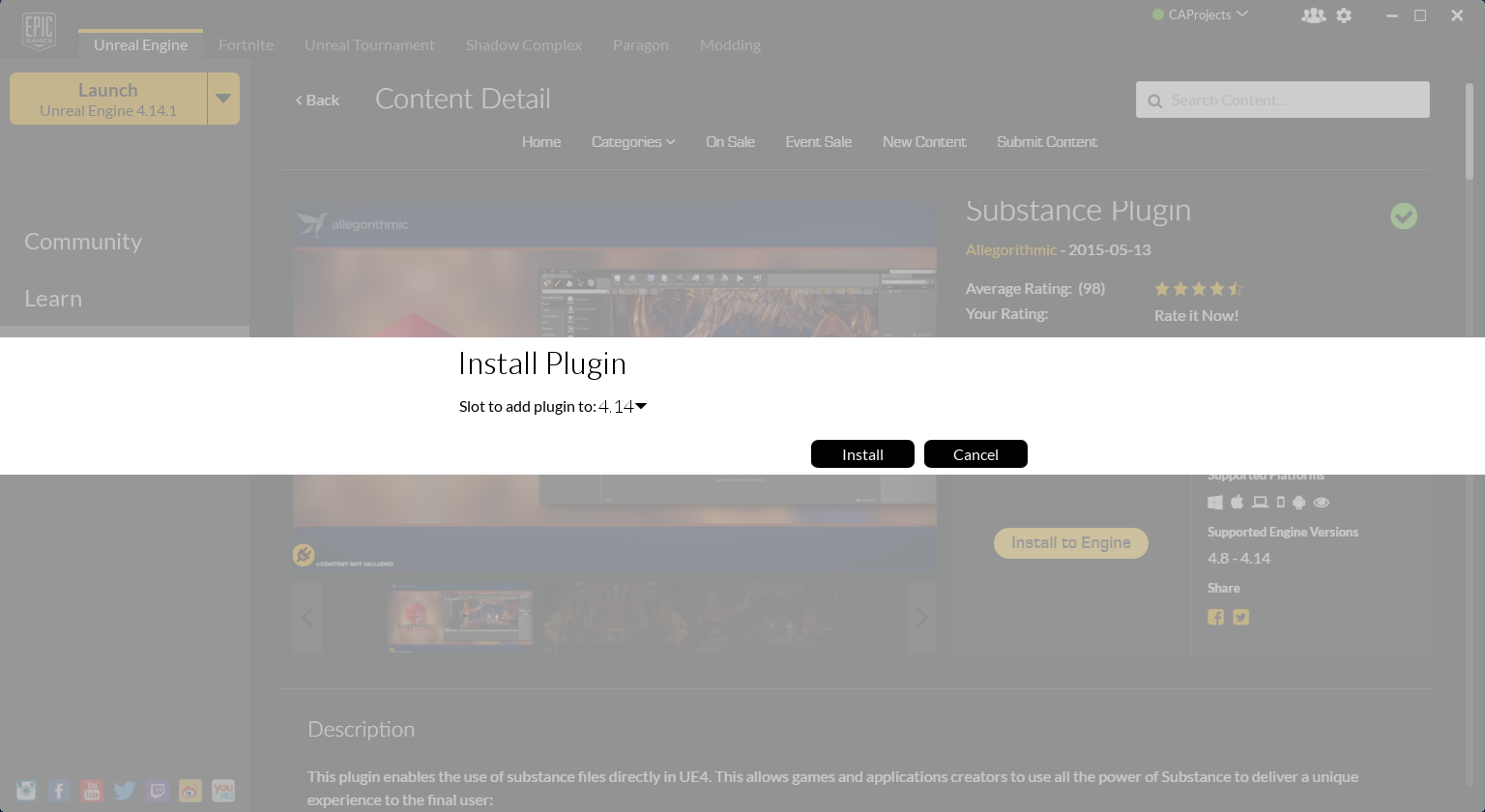Open the CAProjects account dropdown
Viewport: 1485px width, 812px height.
point(1201,14)
